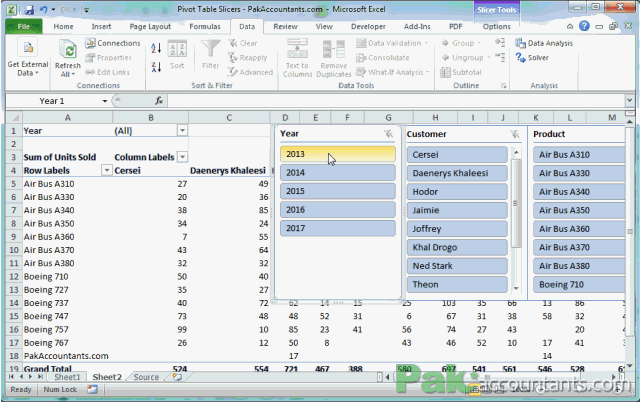Open Data Analysis tool

(544, 43)
